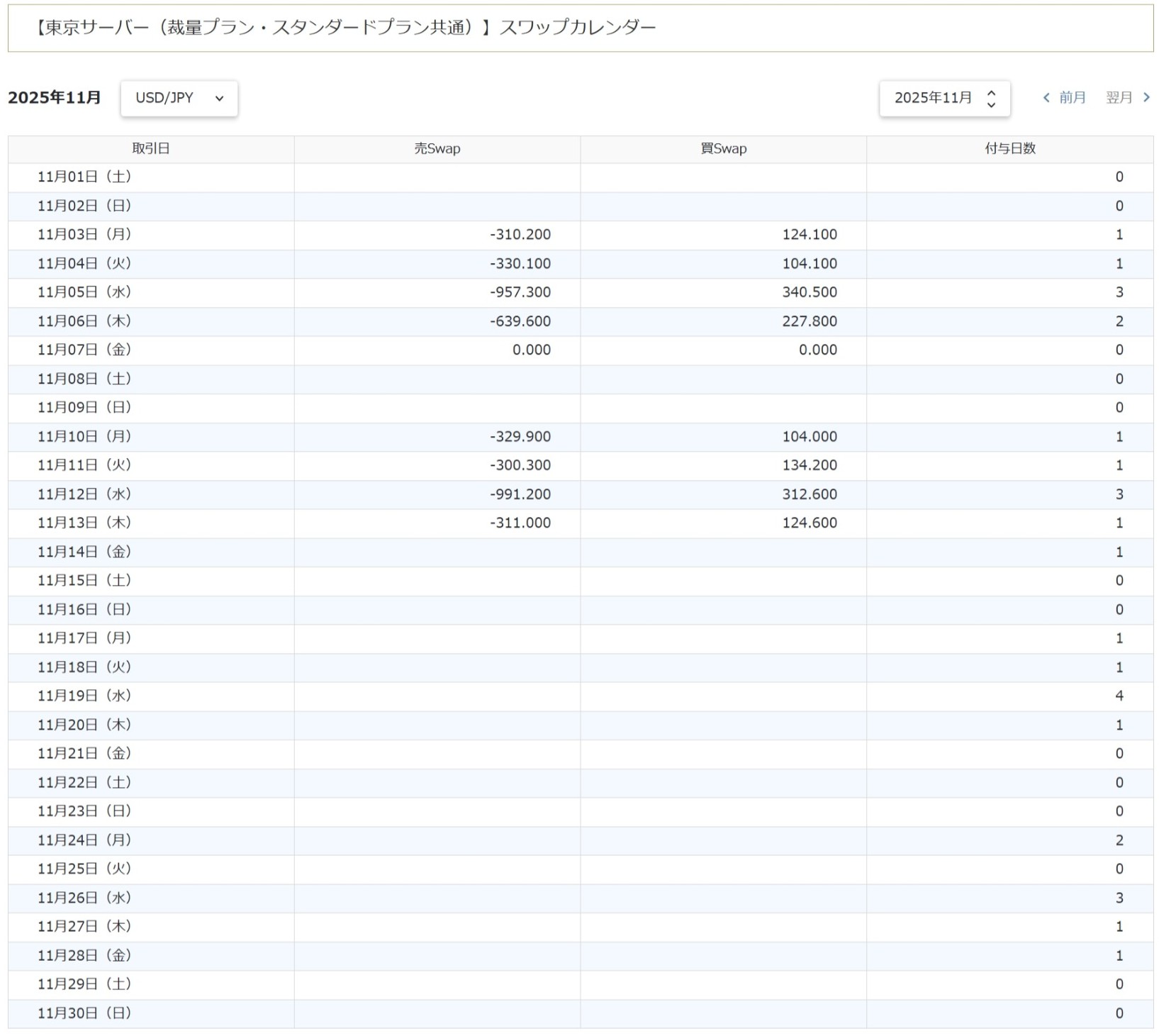Click buy swap value 104.000
The height and width of the screenshot is (1036, 1159).
810,437
